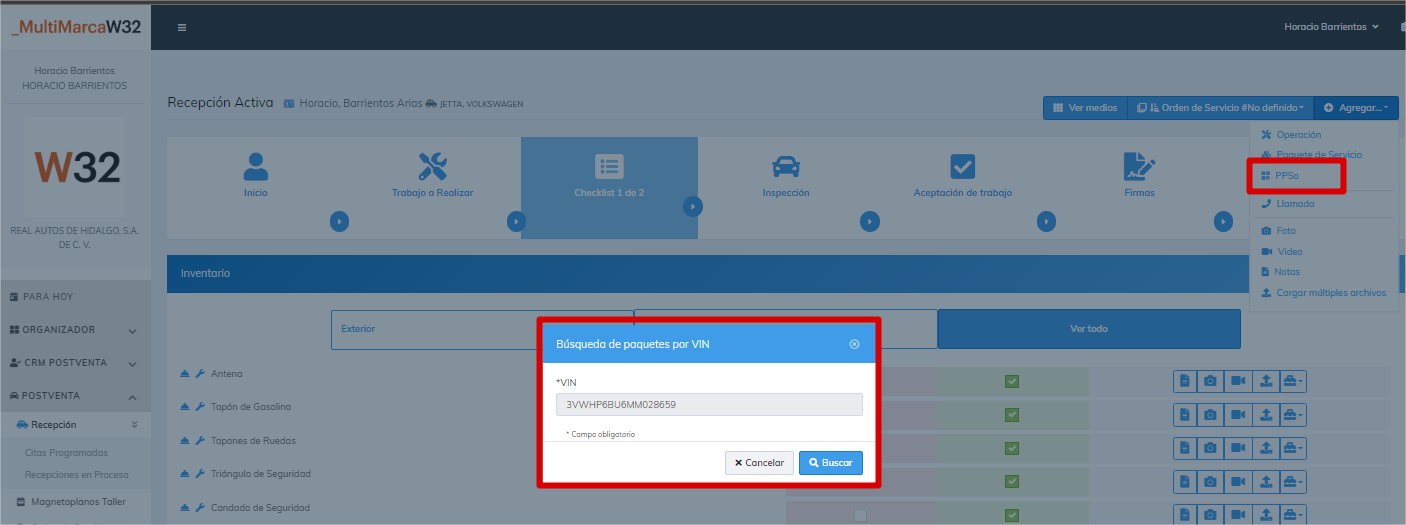Open the Firmas signature icon step
The image size is (1406, 525).
click(x=1139, y=166)
